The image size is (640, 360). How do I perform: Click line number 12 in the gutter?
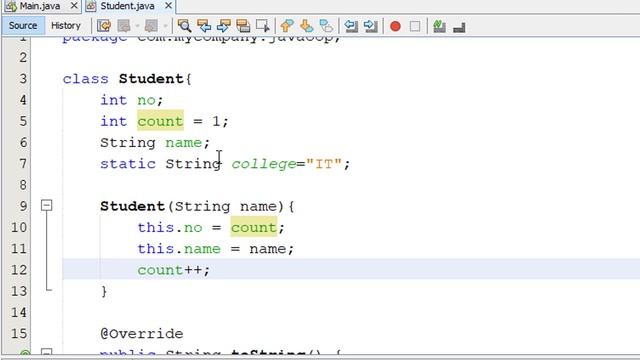pyautogui.click(x=19, y=270)
